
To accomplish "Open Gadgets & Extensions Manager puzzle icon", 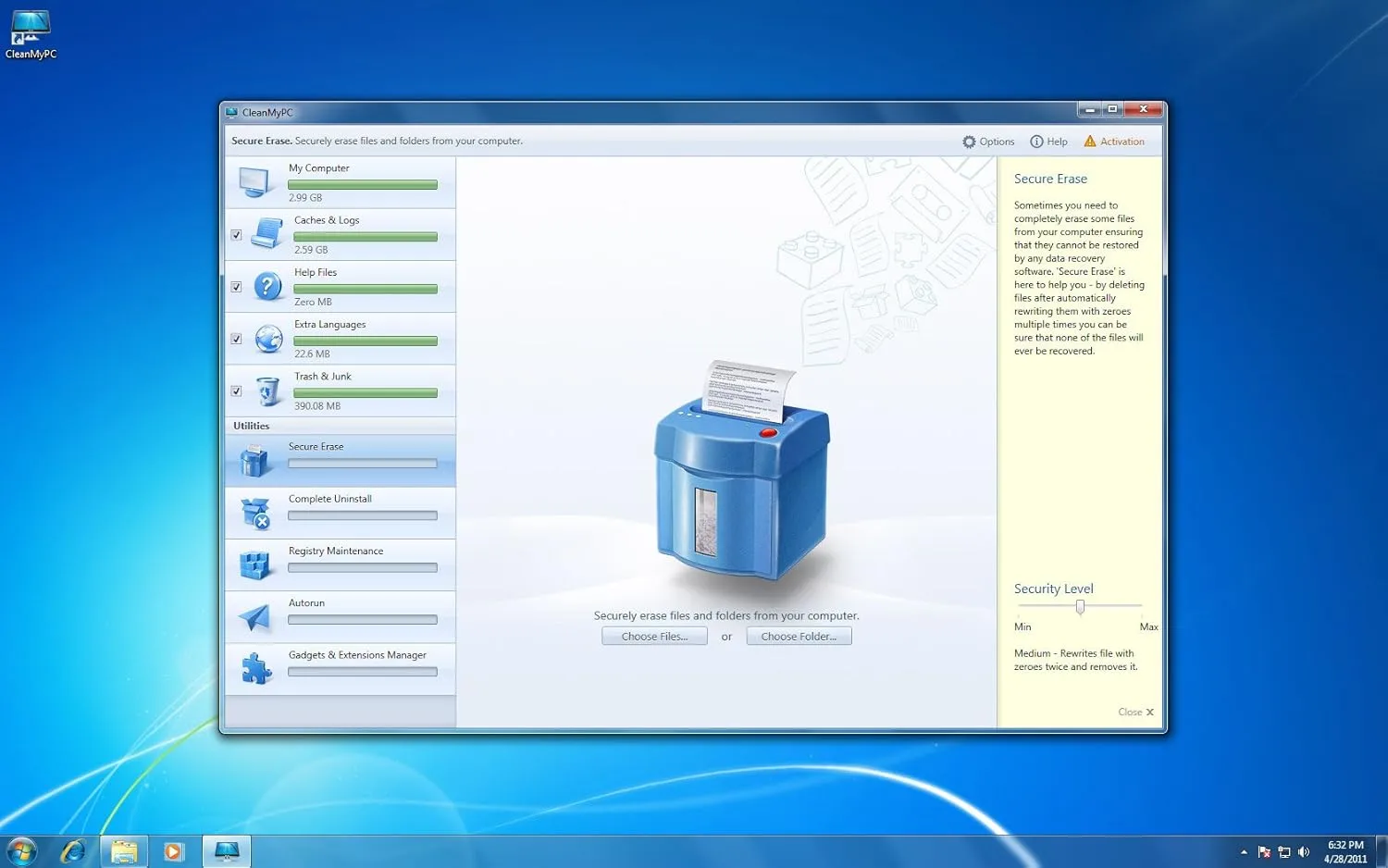I will 255,667.
